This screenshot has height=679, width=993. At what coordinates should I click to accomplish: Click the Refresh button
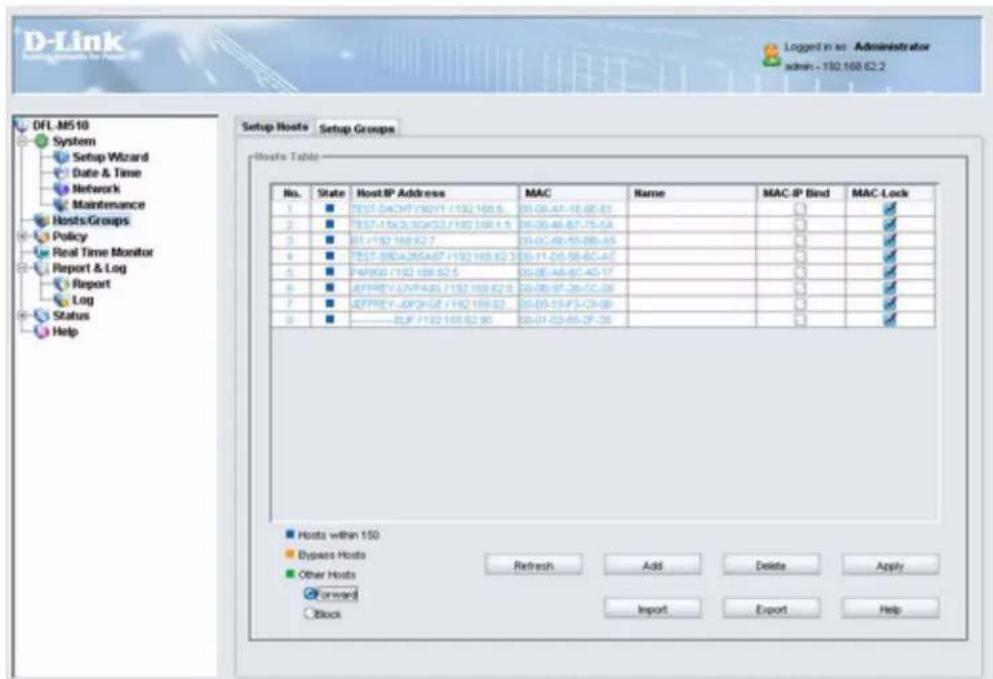(x=533, y=565)
